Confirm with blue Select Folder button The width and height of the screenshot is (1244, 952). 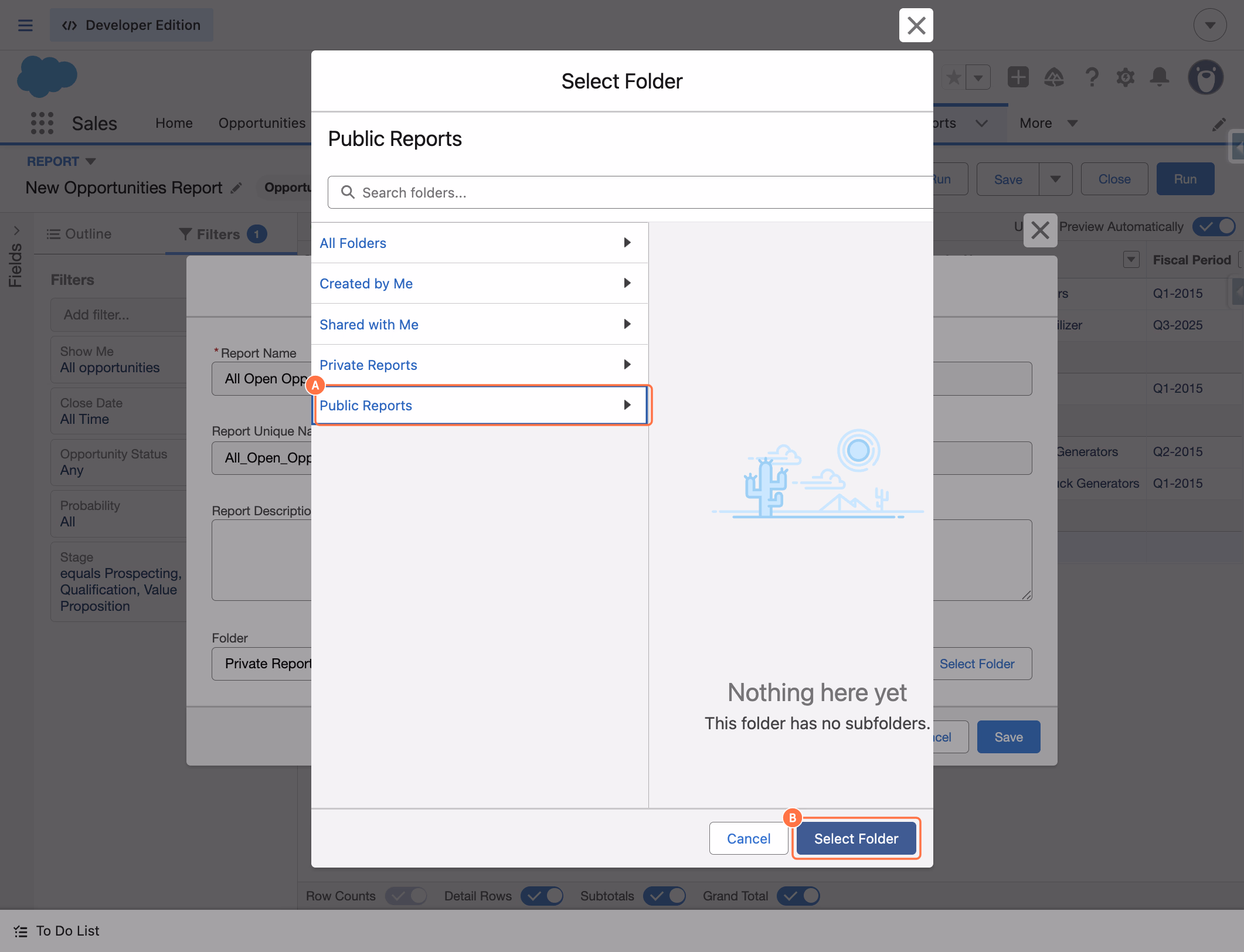[x=856, y=838]
